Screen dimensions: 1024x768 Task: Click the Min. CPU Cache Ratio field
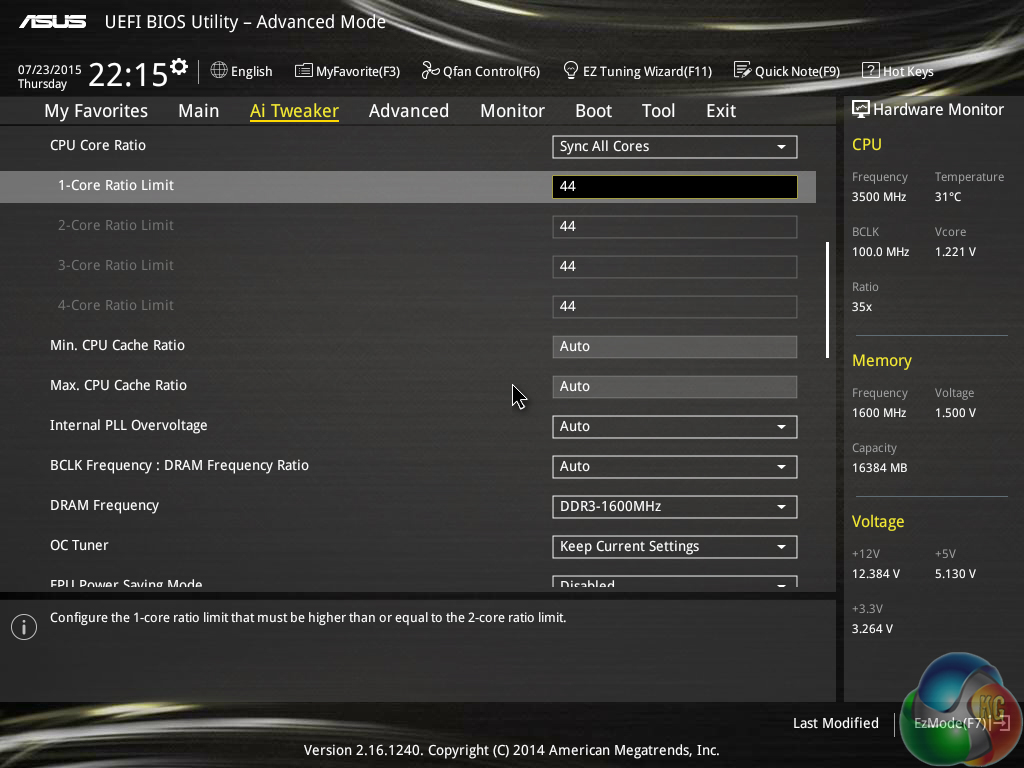click(675, 347)
